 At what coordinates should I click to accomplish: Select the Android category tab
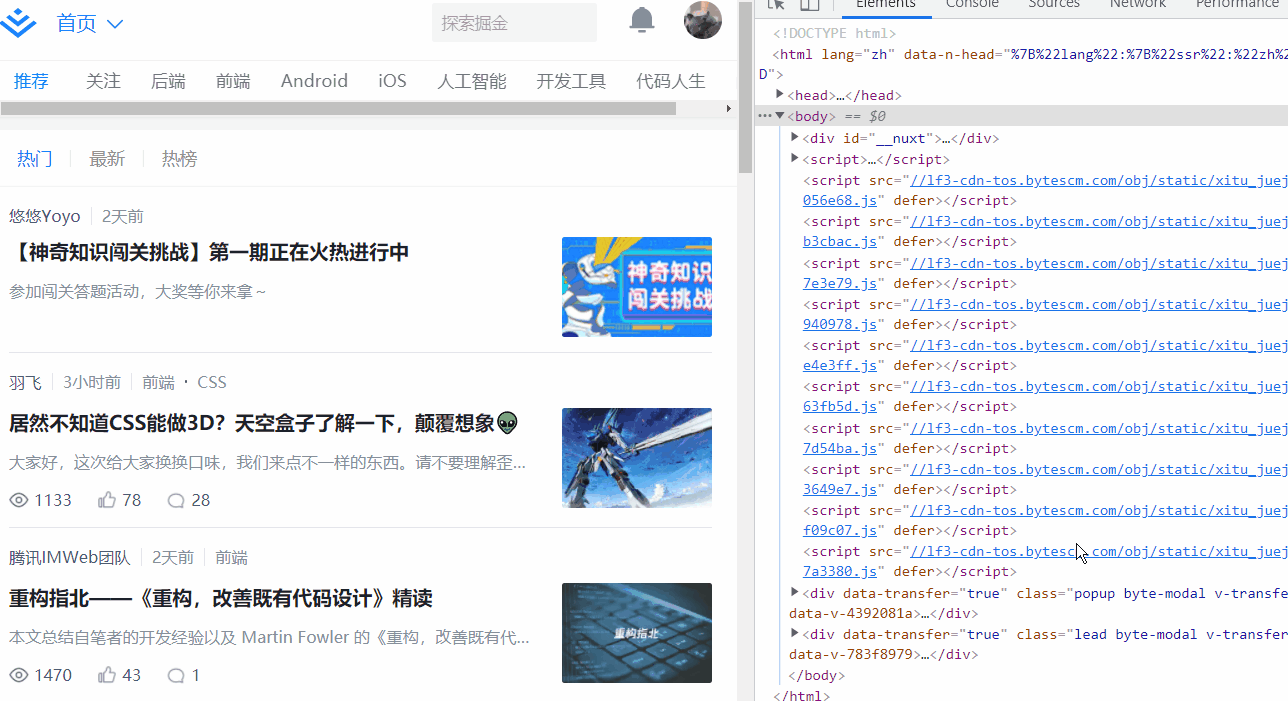pos(314,81)
